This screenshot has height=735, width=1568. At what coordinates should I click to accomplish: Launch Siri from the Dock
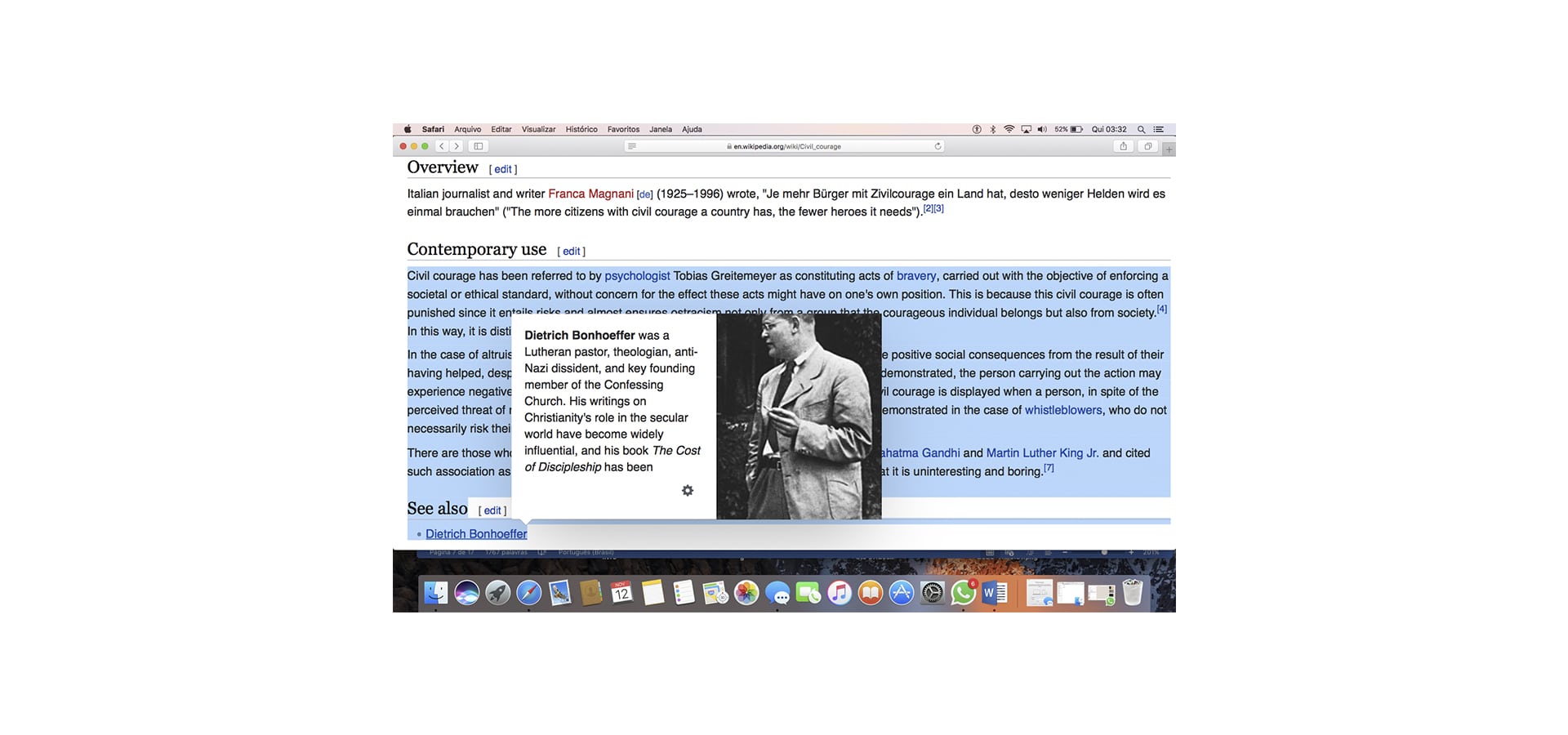(467, 593)
